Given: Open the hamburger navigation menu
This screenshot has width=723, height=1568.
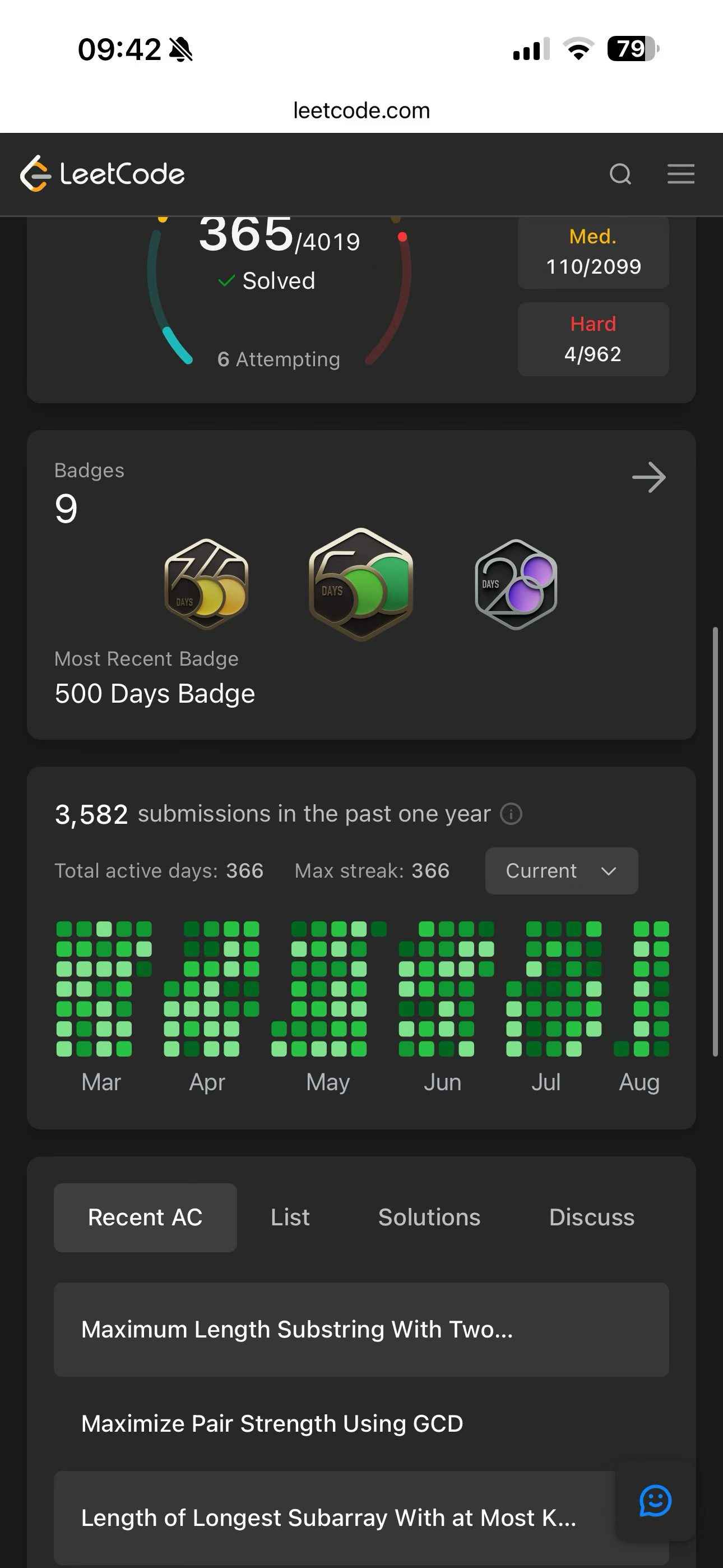Looking at the screenshot, I should (680, 174).
